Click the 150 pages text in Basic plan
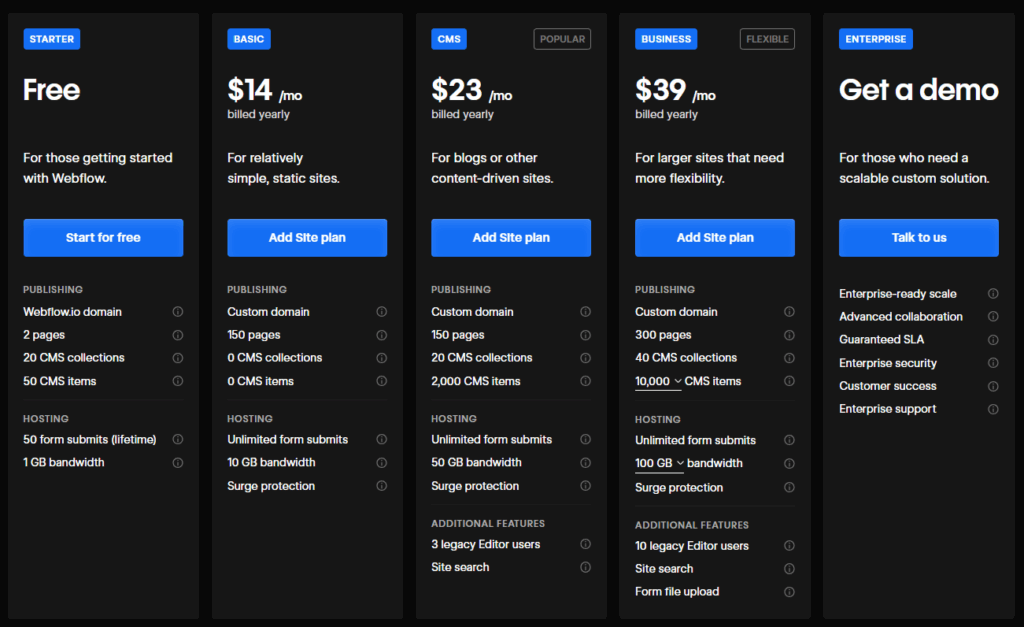1024x627 pixels. (x=253, y=335)
